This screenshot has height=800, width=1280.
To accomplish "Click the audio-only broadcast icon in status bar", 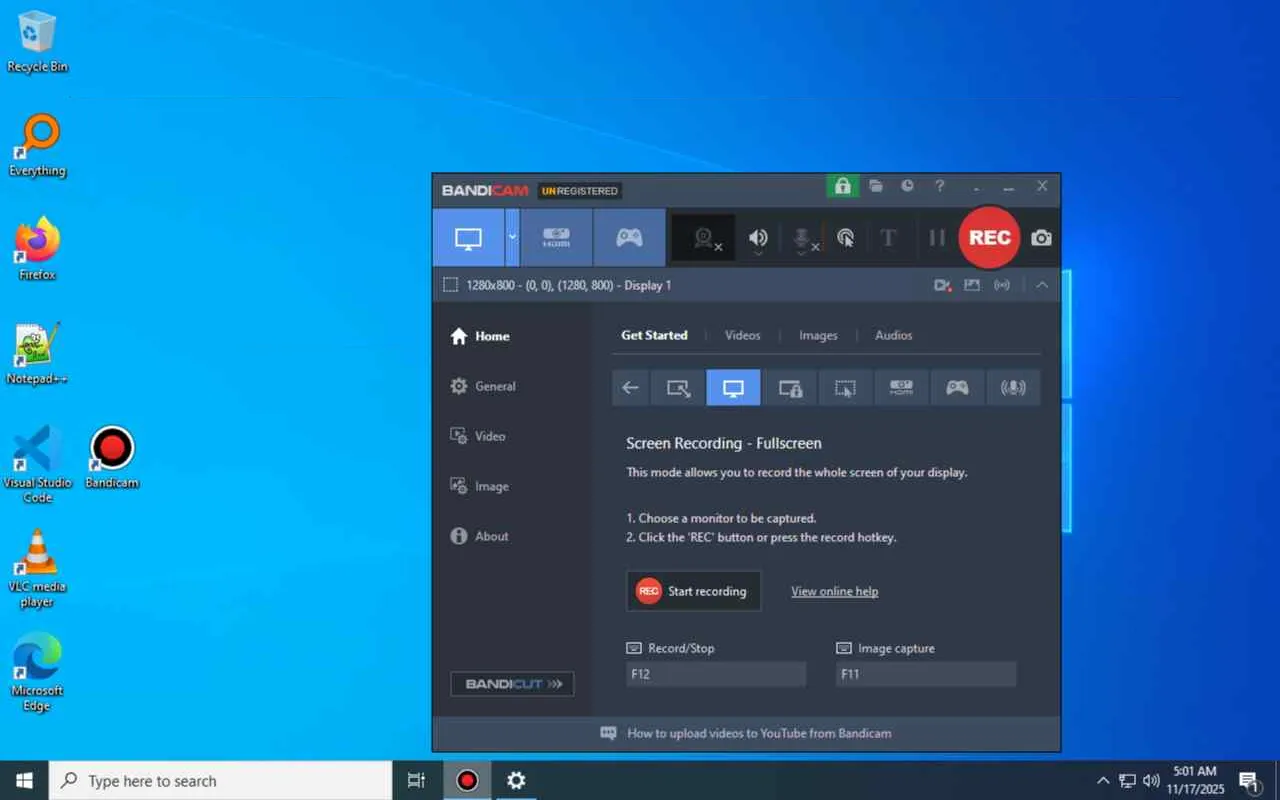I will click(1002, 285).
